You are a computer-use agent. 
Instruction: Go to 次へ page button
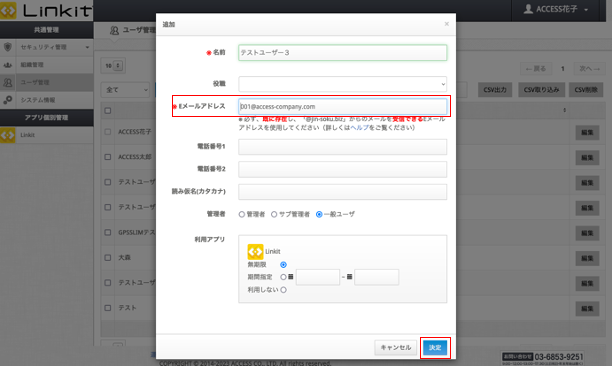click(x=589, y=69)
